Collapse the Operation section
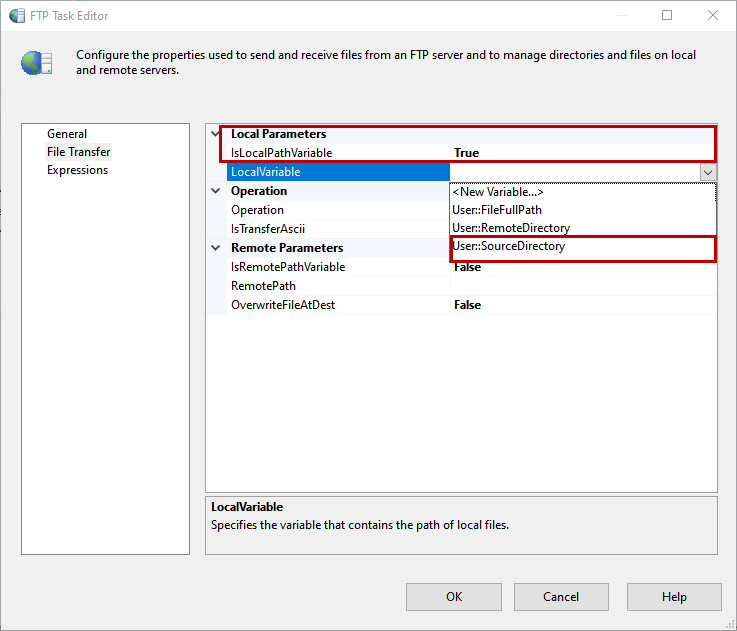737x631 pixels. pos(216,191)
